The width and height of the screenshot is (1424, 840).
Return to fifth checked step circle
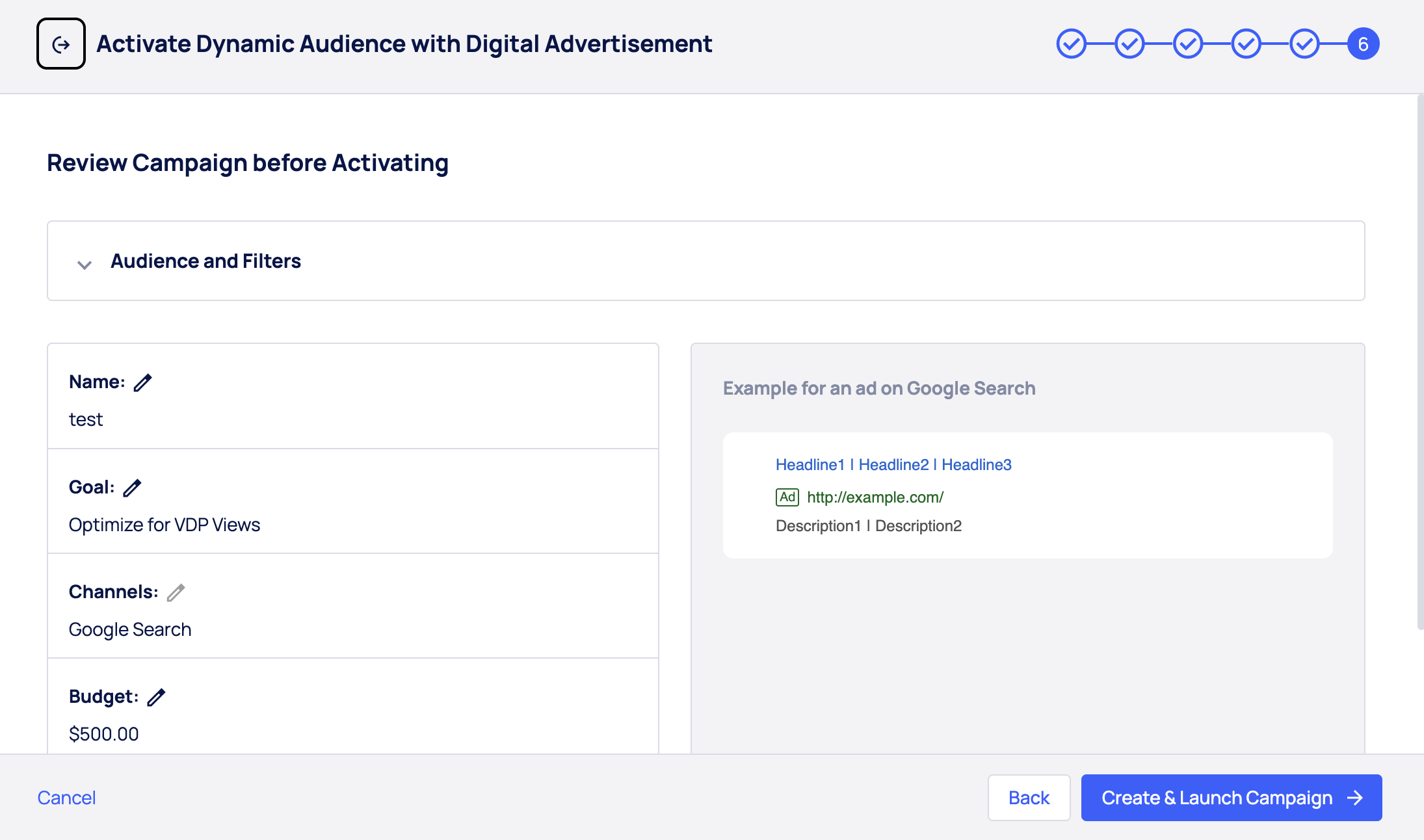coord(1304,44)
